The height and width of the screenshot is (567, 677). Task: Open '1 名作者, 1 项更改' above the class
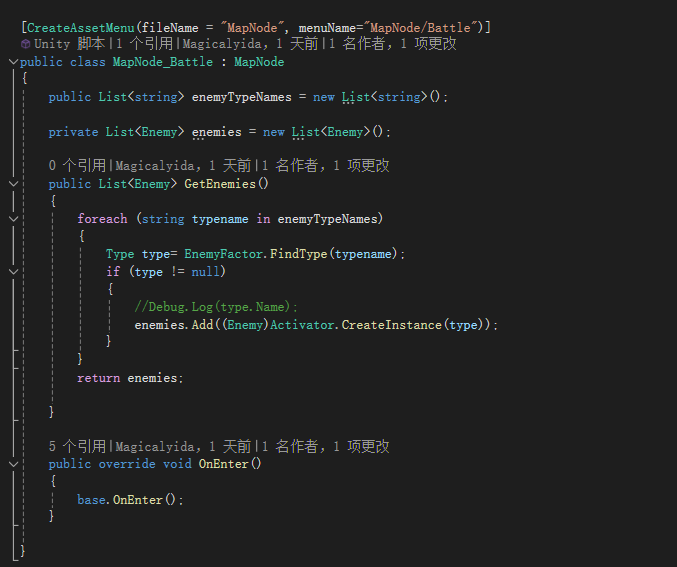pyautogui.click(x=392, y=44)
